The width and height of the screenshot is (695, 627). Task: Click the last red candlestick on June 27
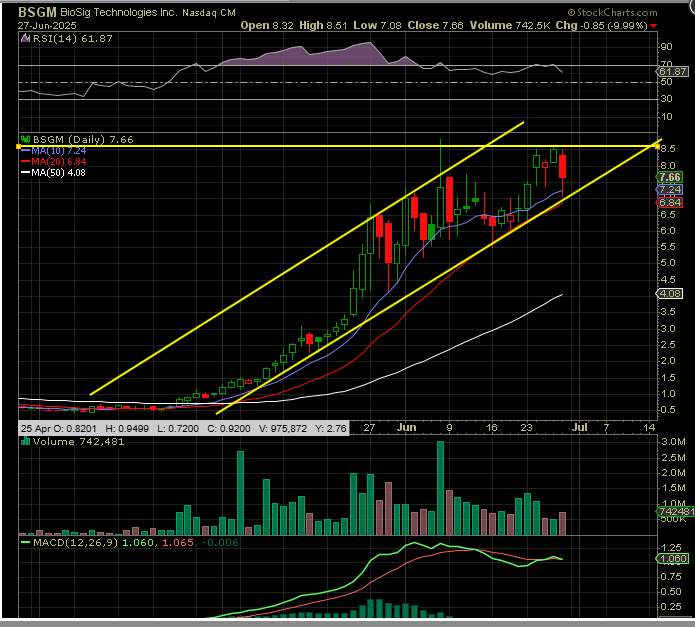[562, 171]
